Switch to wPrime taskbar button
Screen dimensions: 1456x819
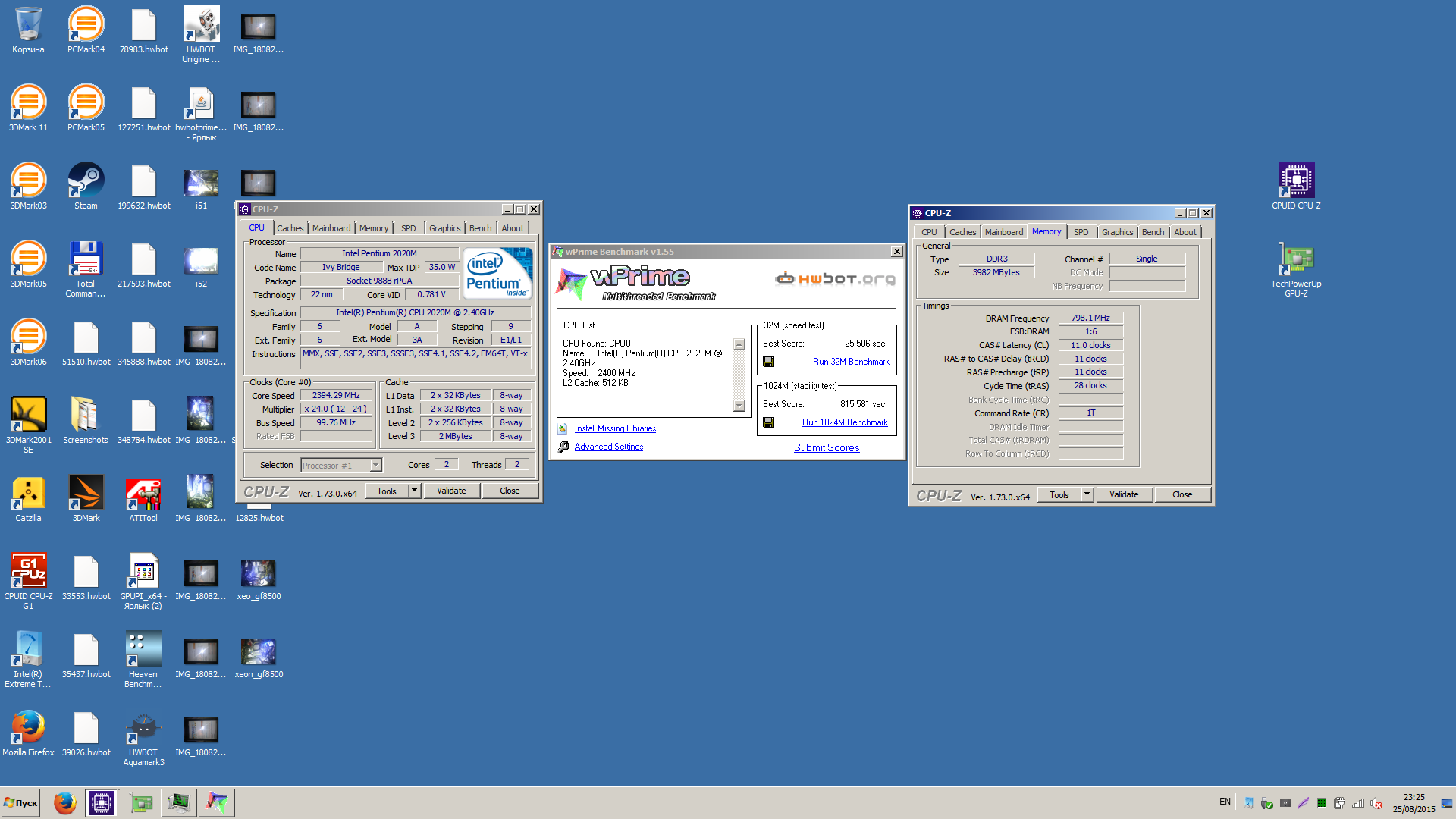click(x=217, y=802)
